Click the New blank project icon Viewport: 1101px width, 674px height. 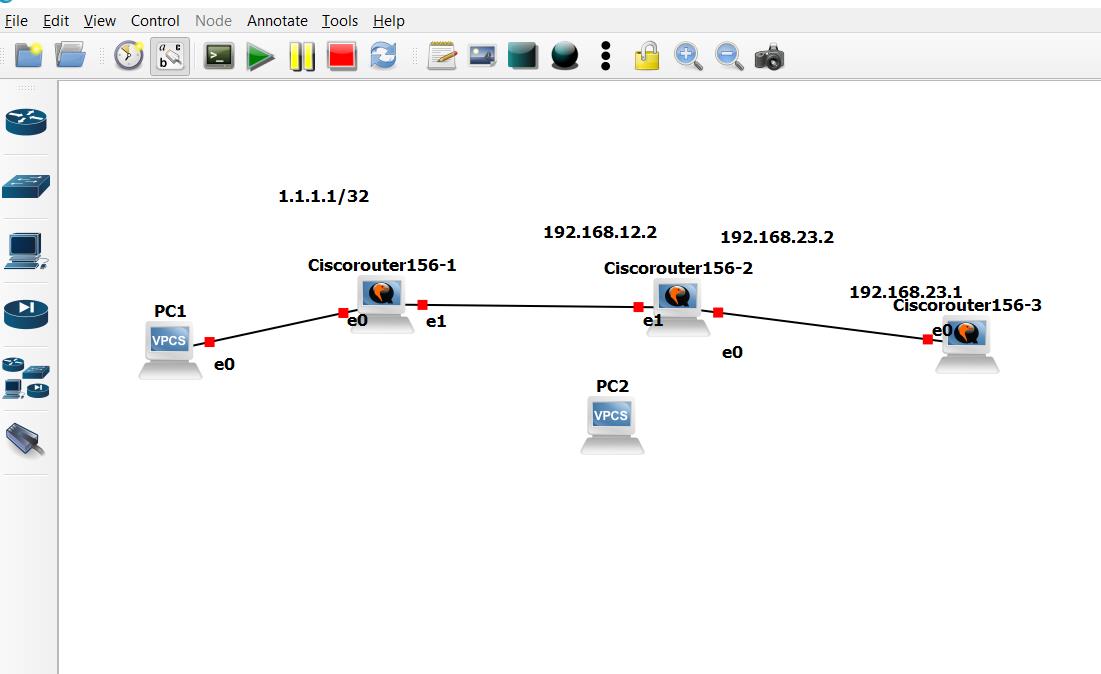click(28, 56)
